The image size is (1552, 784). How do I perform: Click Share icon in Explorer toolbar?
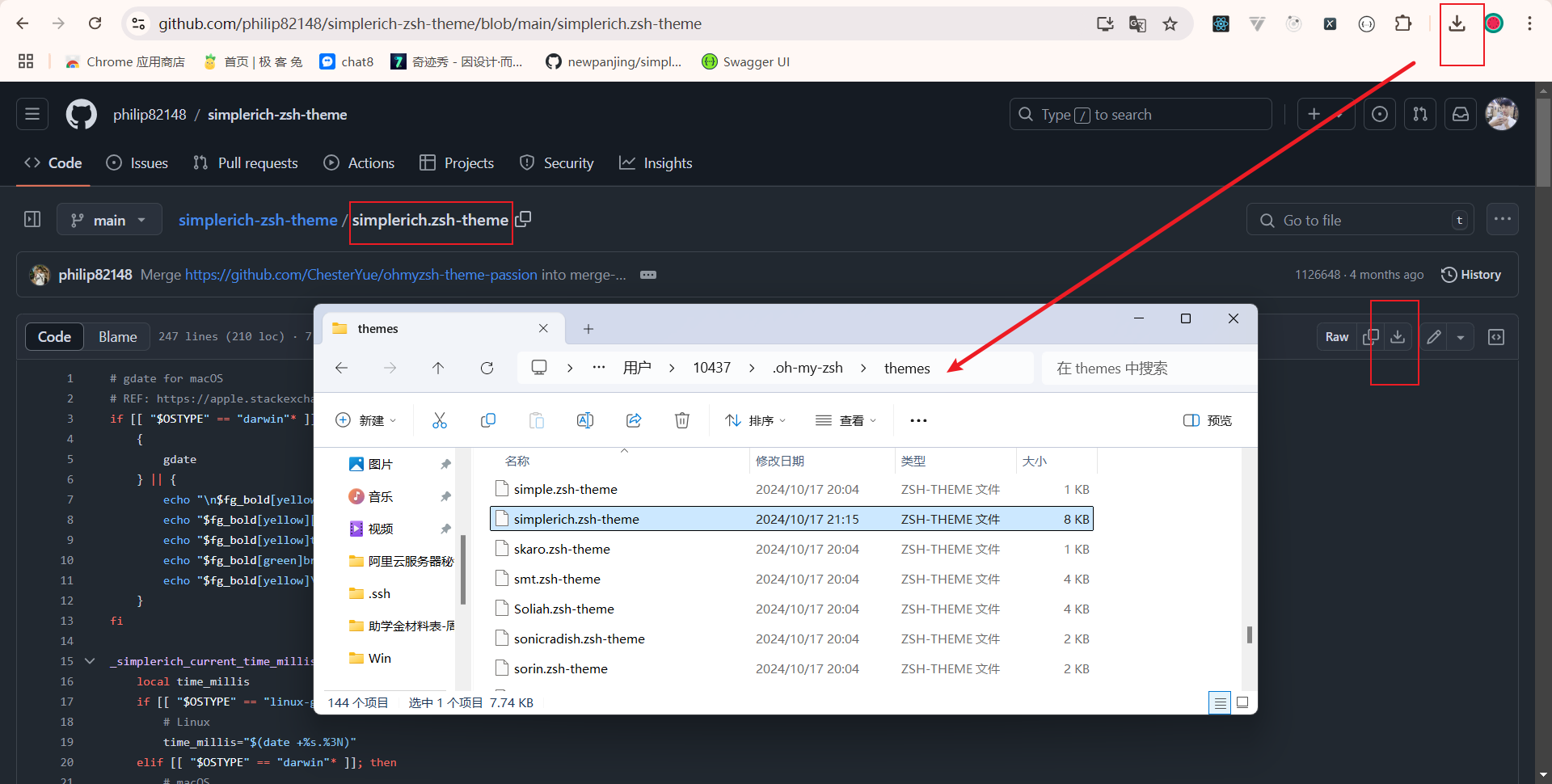(634, 420)
